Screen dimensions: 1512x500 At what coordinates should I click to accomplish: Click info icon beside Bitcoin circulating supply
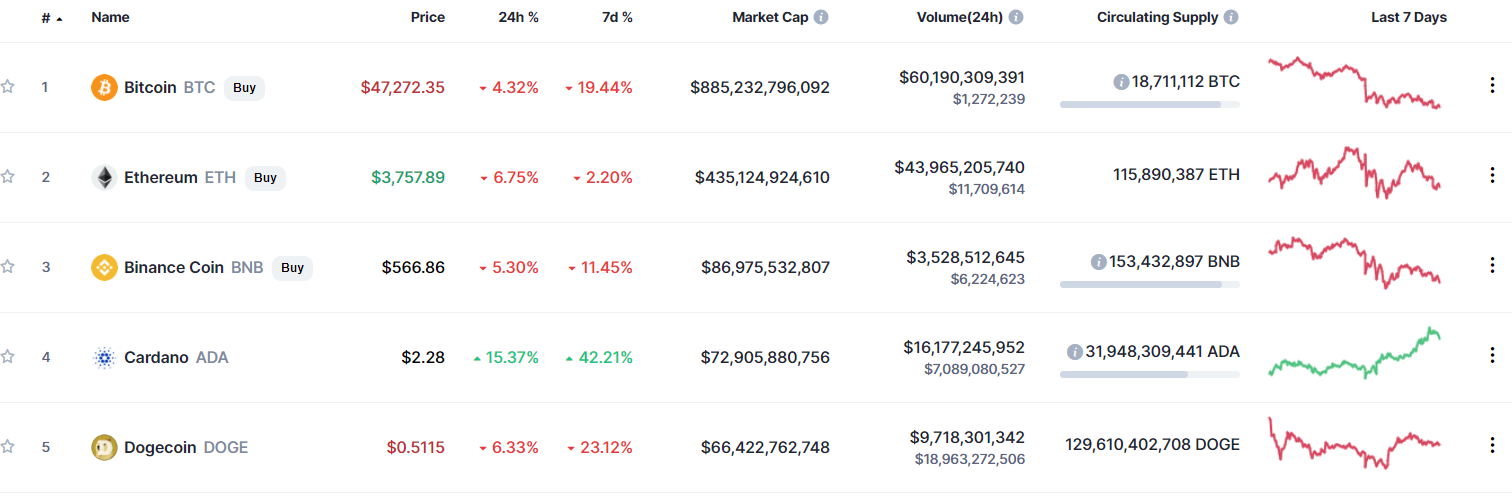point(1121,82)
